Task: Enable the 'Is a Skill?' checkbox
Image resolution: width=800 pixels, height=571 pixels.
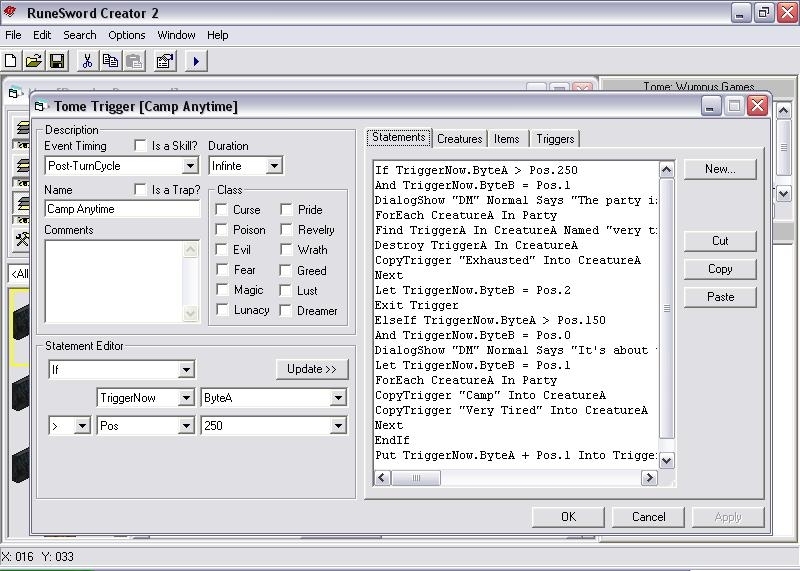Action: 141,146
